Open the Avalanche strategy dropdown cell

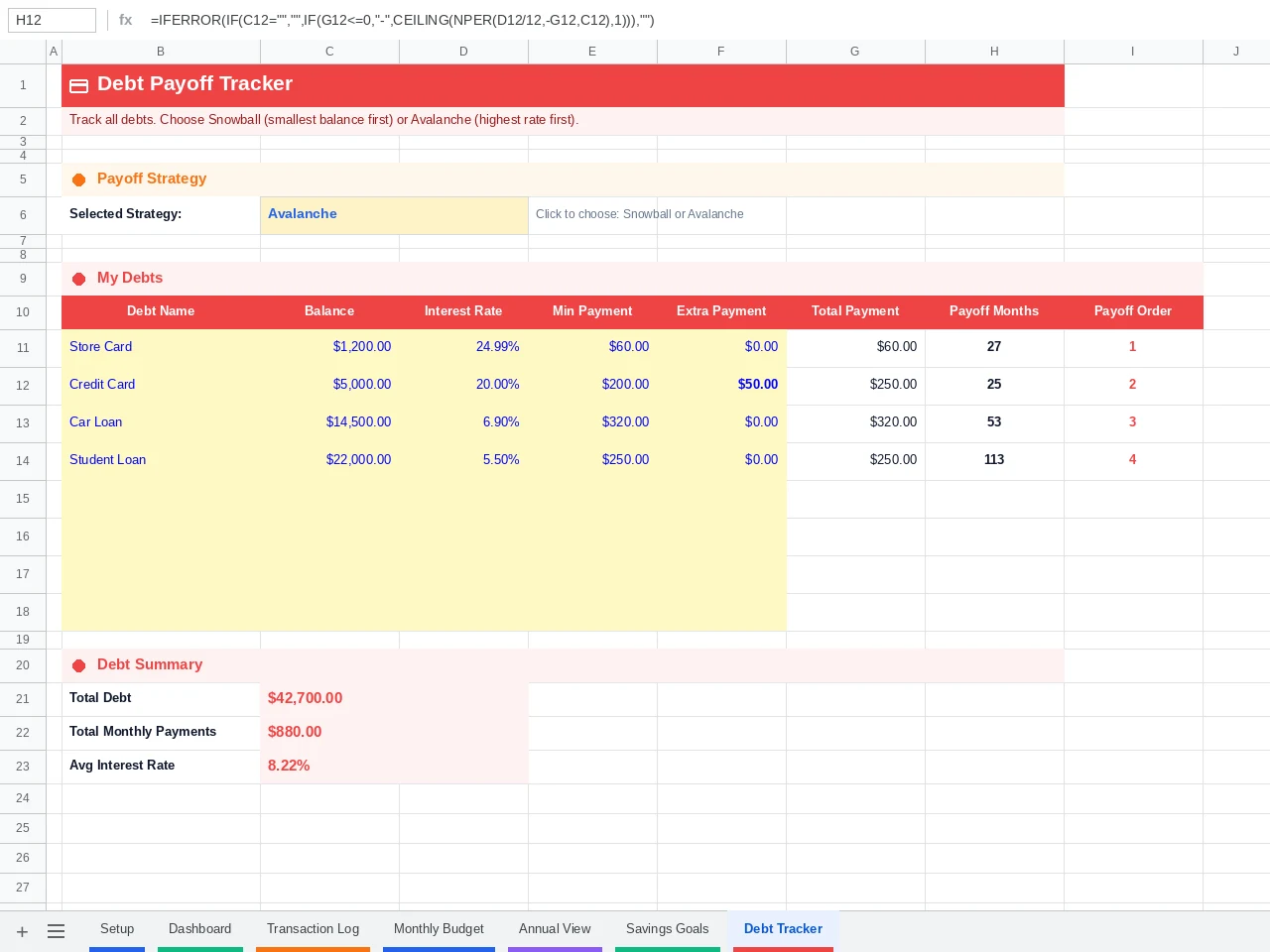coord(394,215)
